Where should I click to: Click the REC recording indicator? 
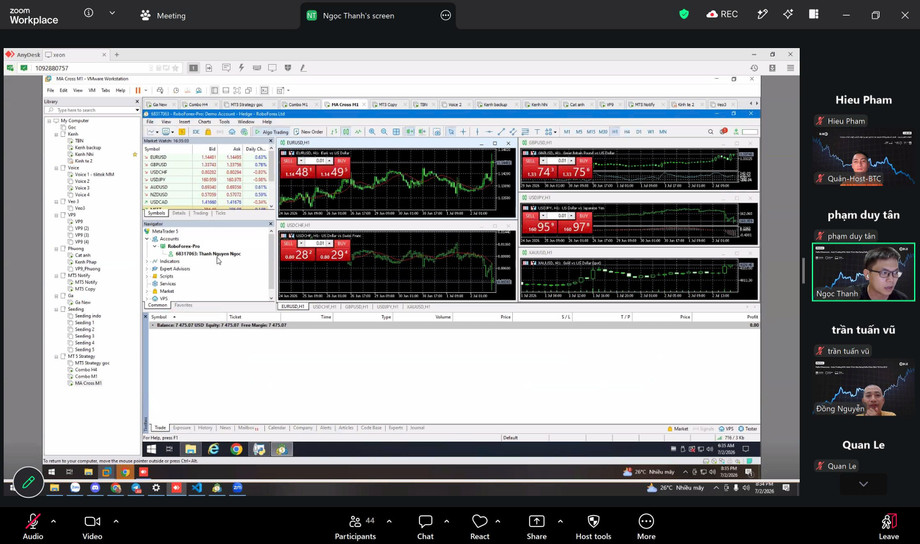pos(722,14)
